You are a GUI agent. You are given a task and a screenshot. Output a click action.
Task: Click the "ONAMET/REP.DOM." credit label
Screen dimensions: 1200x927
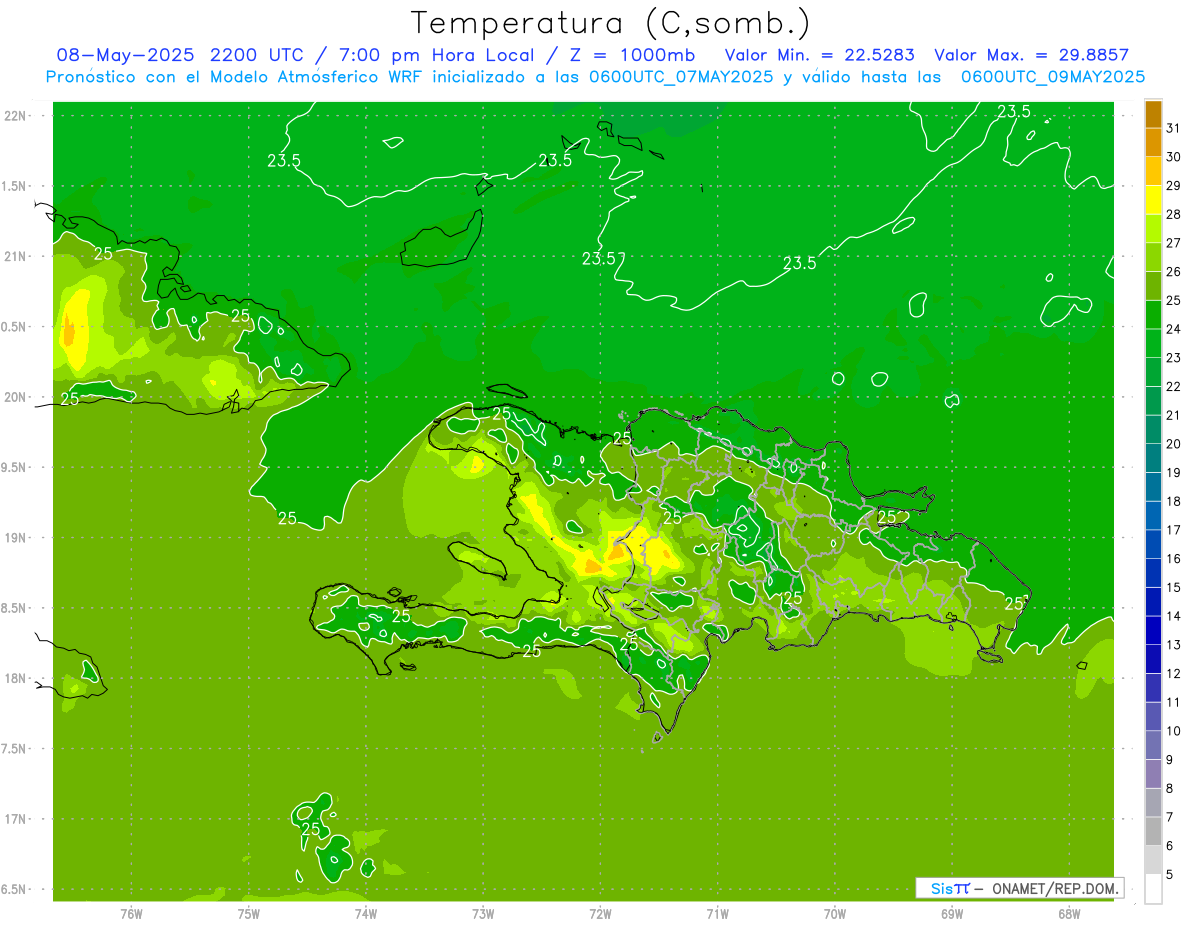pyautogui.click(x=1055, y=888)
